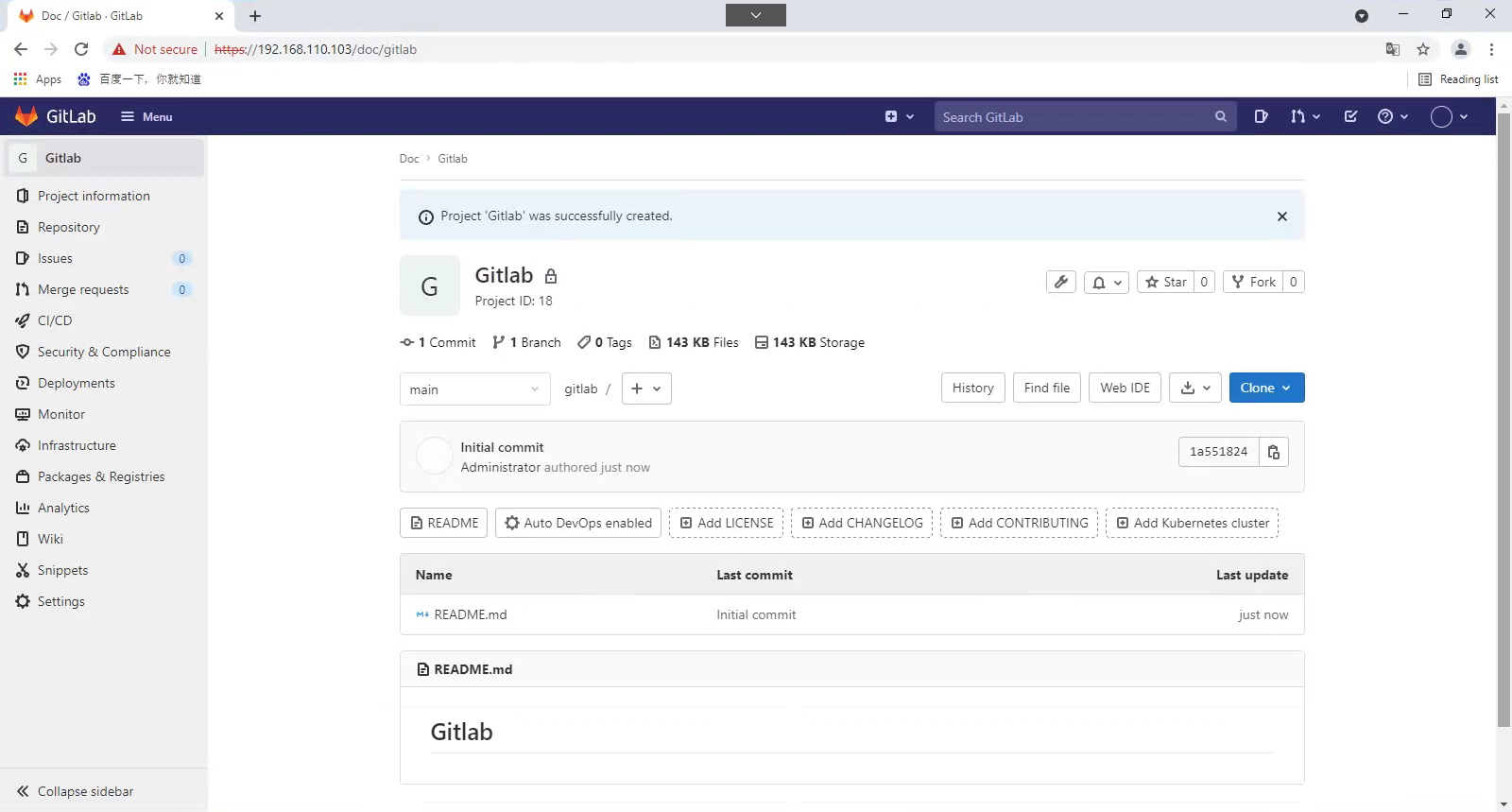Click the Monitor sidebar icon
1512x812 pixels.
click(x=23, y=414)
